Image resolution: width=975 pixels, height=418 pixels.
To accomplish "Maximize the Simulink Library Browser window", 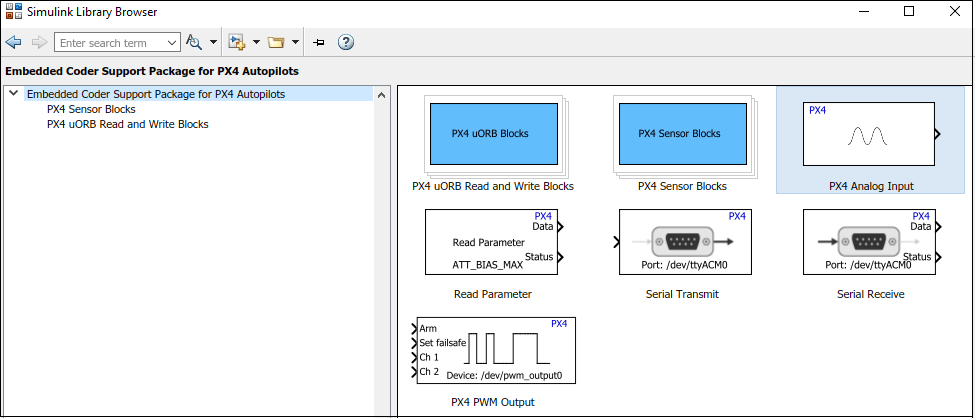I will click(908, 11).
